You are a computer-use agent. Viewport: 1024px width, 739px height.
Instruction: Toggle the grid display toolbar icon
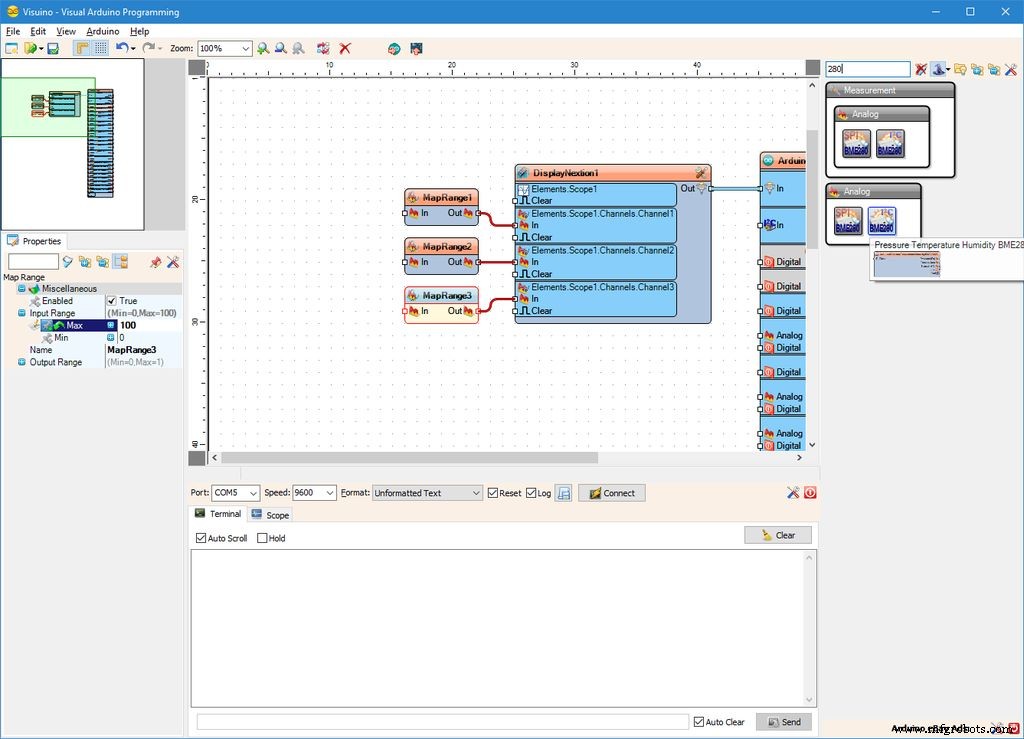click(x=101, y=48)
